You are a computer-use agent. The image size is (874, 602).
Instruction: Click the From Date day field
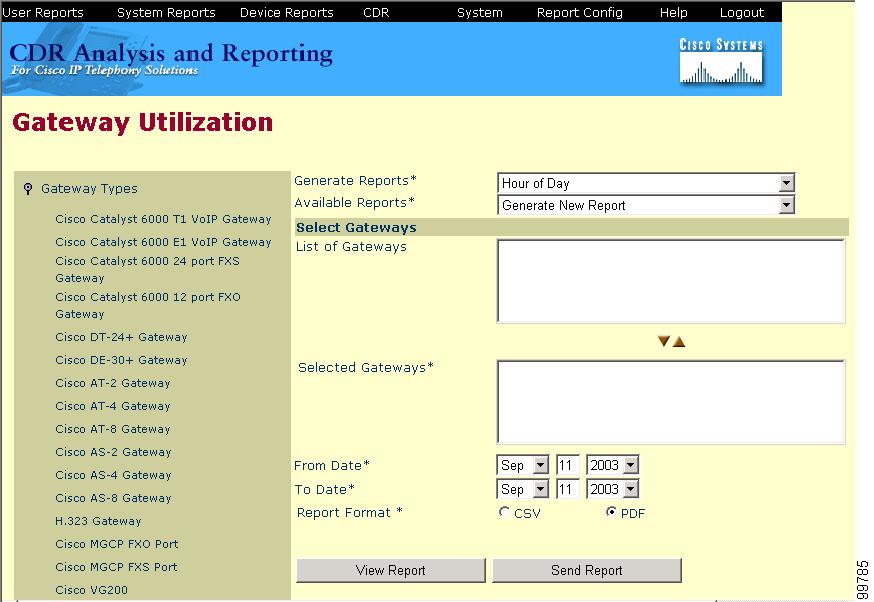click(567, 465)
